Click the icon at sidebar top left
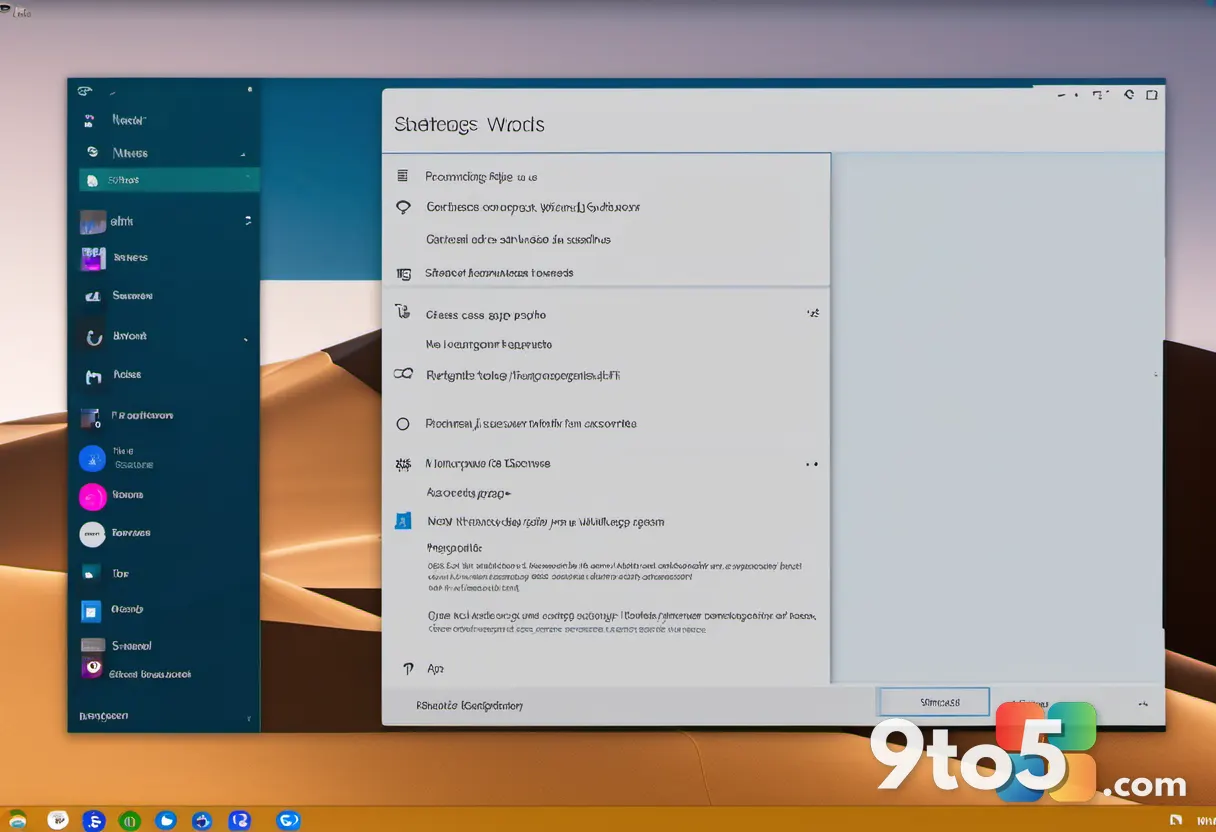 [84, 90]
